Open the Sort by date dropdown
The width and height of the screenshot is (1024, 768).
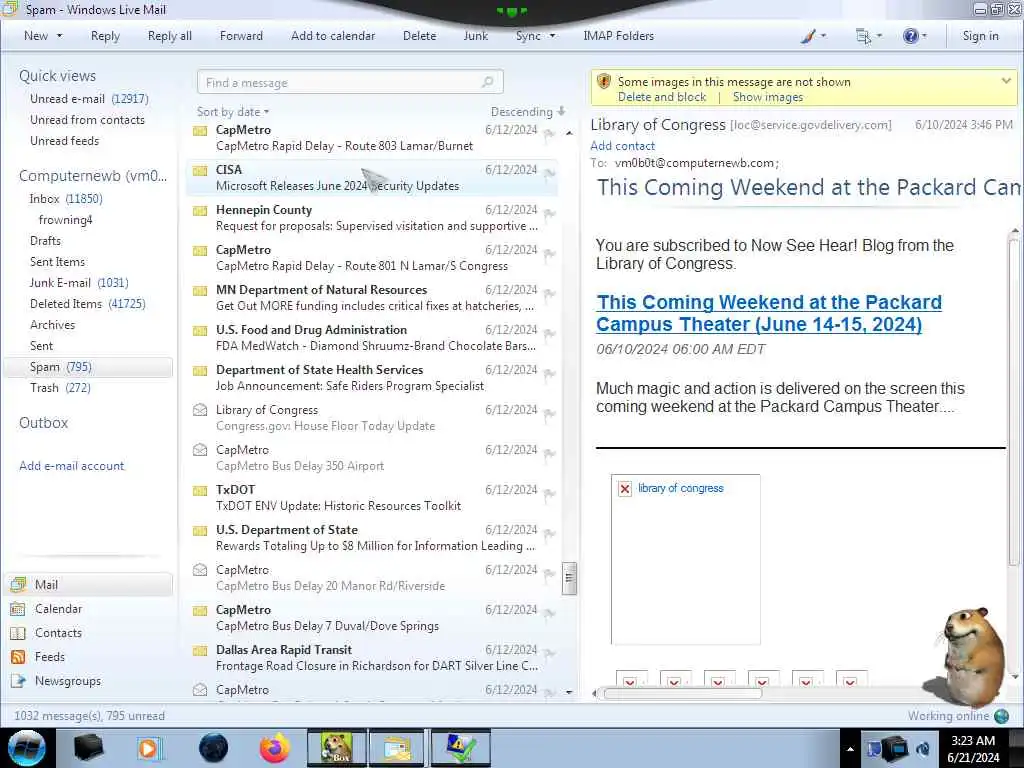pyautogui.click(x=233, y=112)
